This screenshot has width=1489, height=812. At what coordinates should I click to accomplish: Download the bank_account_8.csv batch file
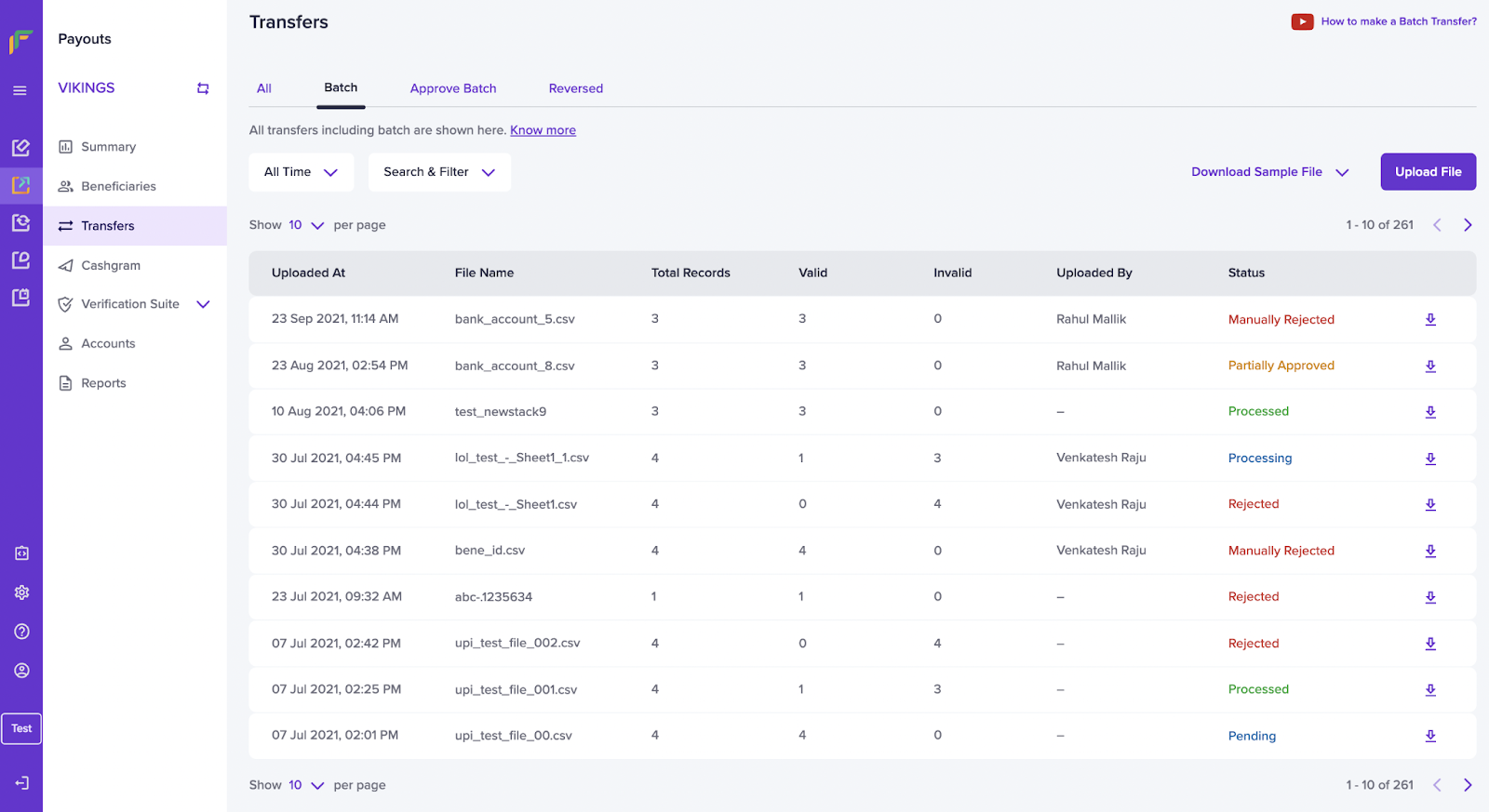[1430, 366]
